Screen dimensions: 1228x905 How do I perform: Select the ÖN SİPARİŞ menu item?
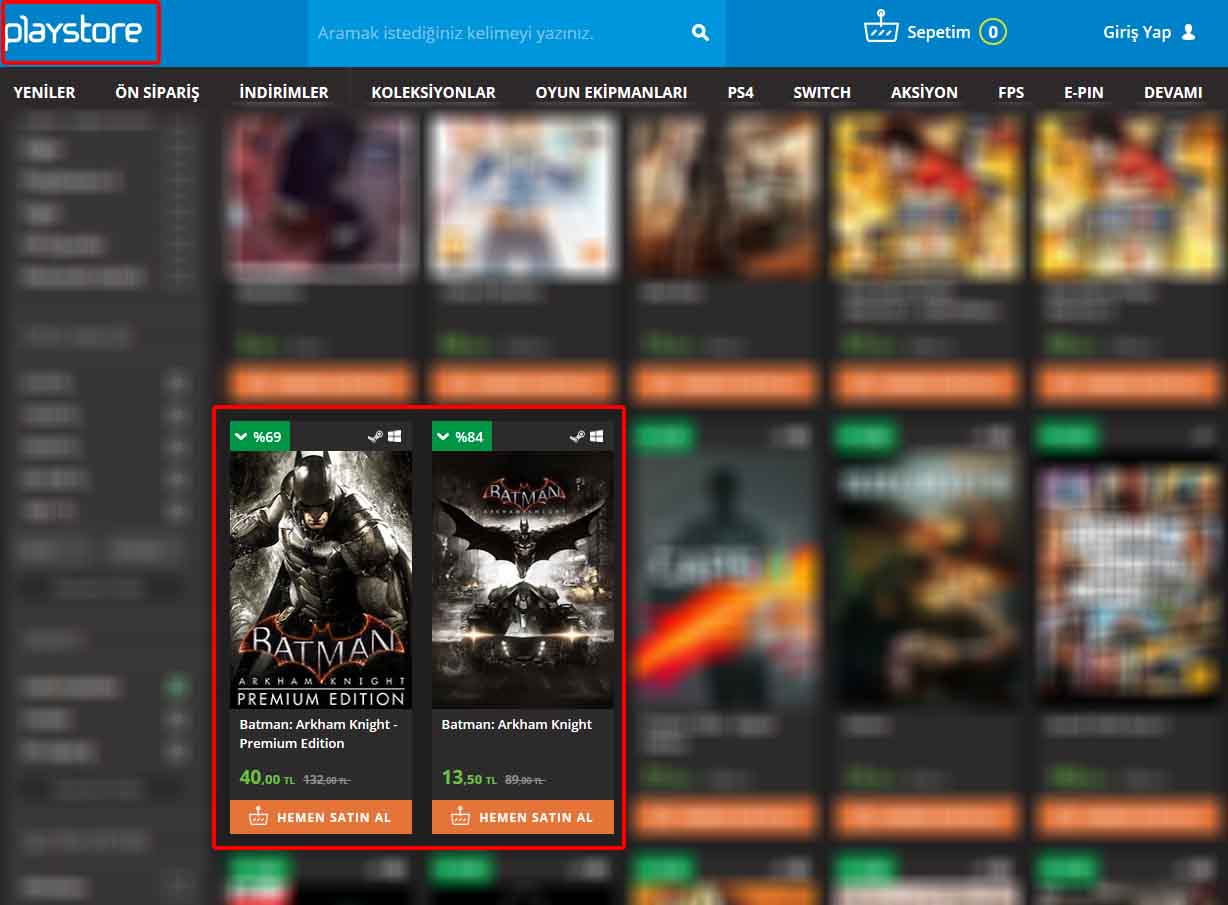(x=157, y=92)
